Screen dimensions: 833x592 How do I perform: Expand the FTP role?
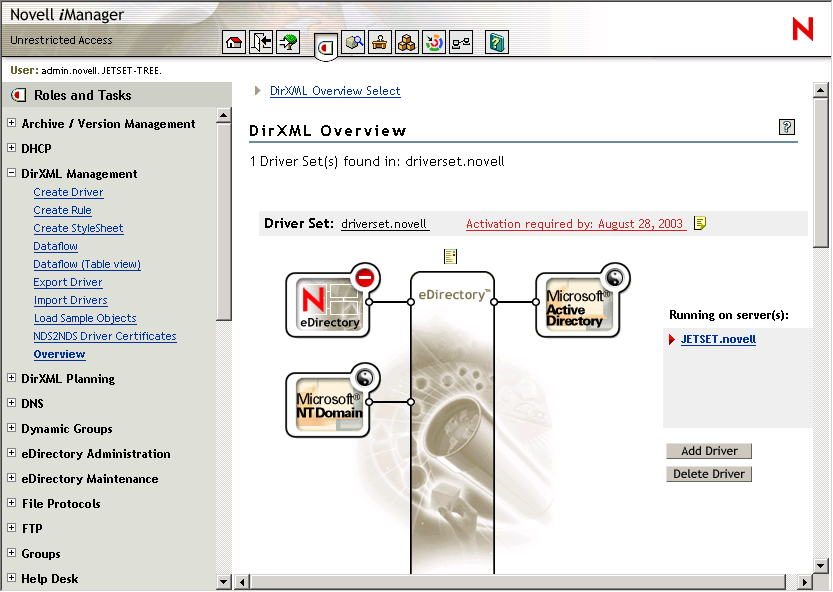click(x=11, y=528)
